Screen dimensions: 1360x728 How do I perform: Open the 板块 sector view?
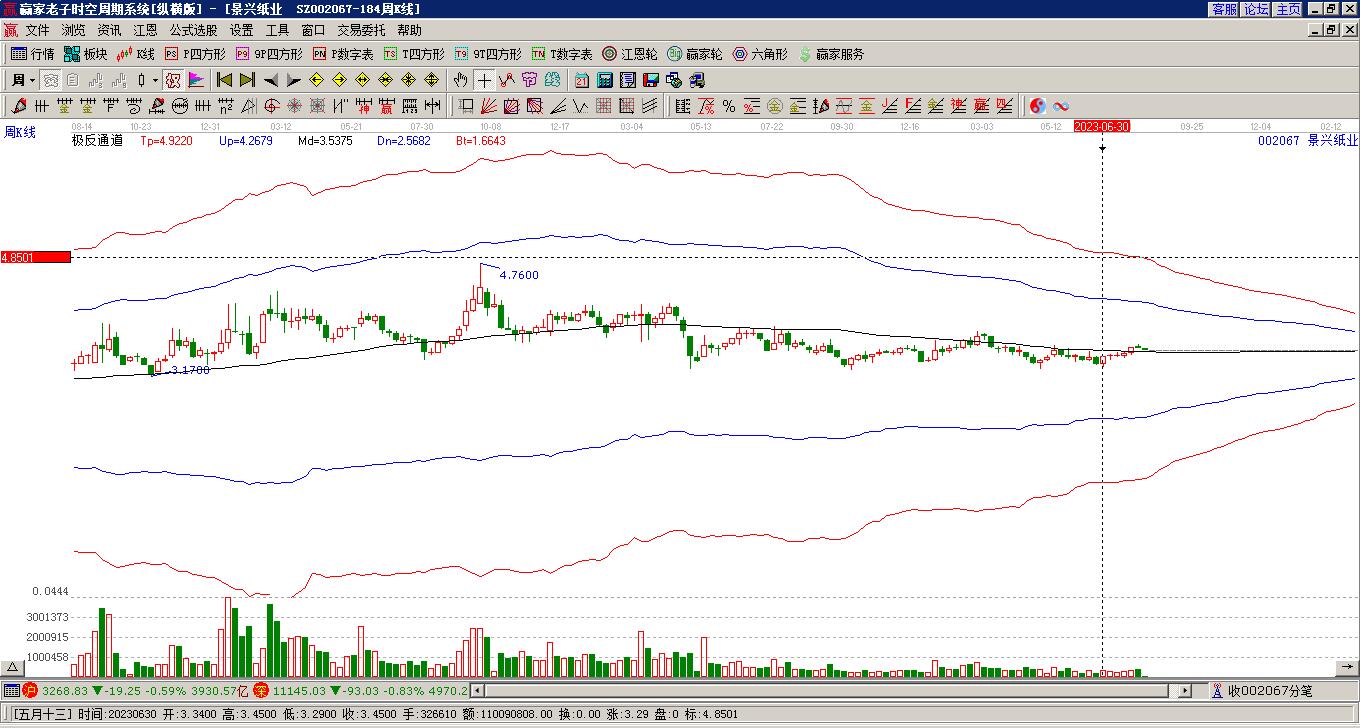[x=85, y=54]
